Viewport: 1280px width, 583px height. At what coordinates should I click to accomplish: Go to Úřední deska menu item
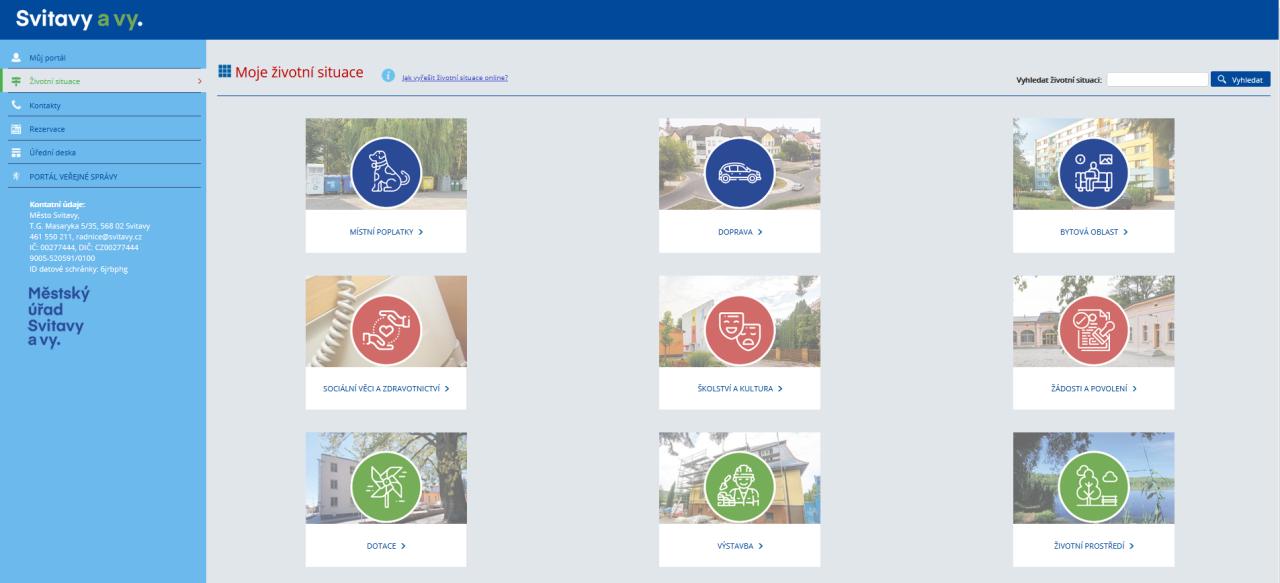click(x=52, y=153)
